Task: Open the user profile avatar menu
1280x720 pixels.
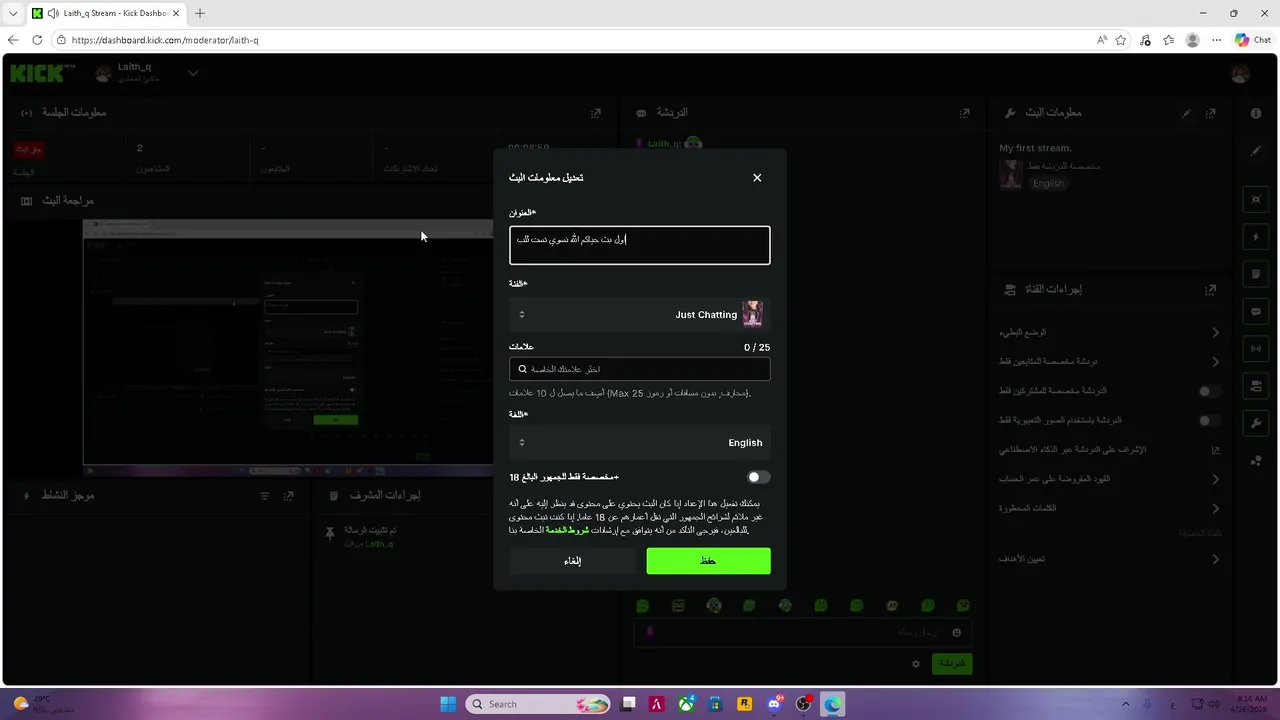Action: pyautogui.click(x=1240, y=73)
